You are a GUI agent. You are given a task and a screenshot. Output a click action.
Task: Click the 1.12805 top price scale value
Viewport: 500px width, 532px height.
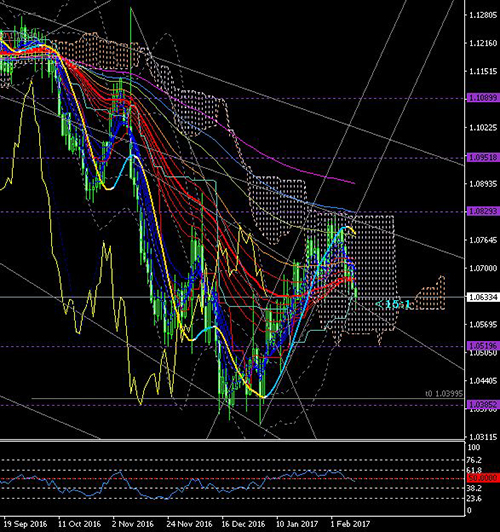pyautogui.click(x=483, y=15)
